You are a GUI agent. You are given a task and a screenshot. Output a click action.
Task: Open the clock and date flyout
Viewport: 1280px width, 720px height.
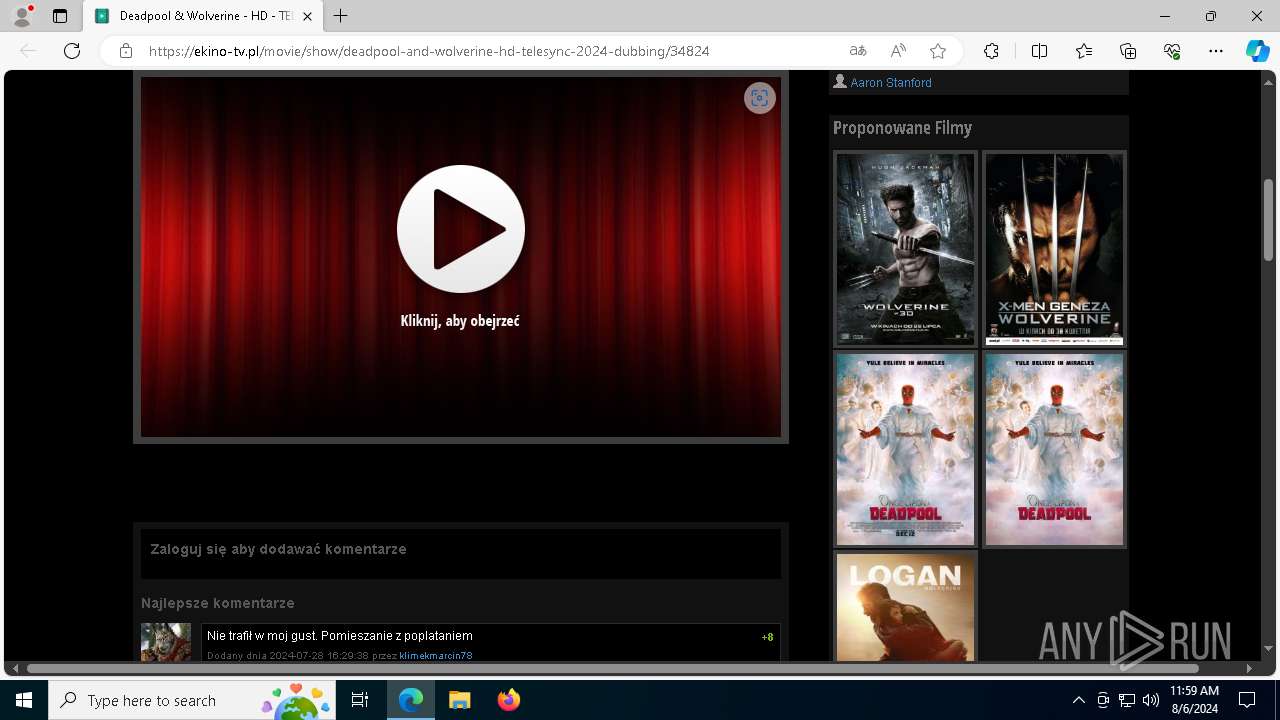click(1194, 700)
